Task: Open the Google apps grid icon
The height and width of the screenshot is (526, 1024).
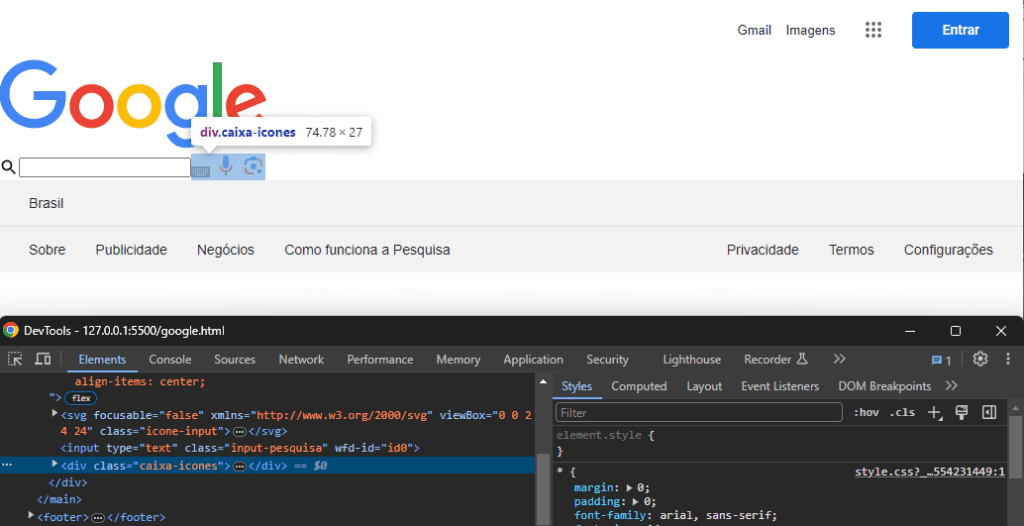Action: (x=873, y=30)
